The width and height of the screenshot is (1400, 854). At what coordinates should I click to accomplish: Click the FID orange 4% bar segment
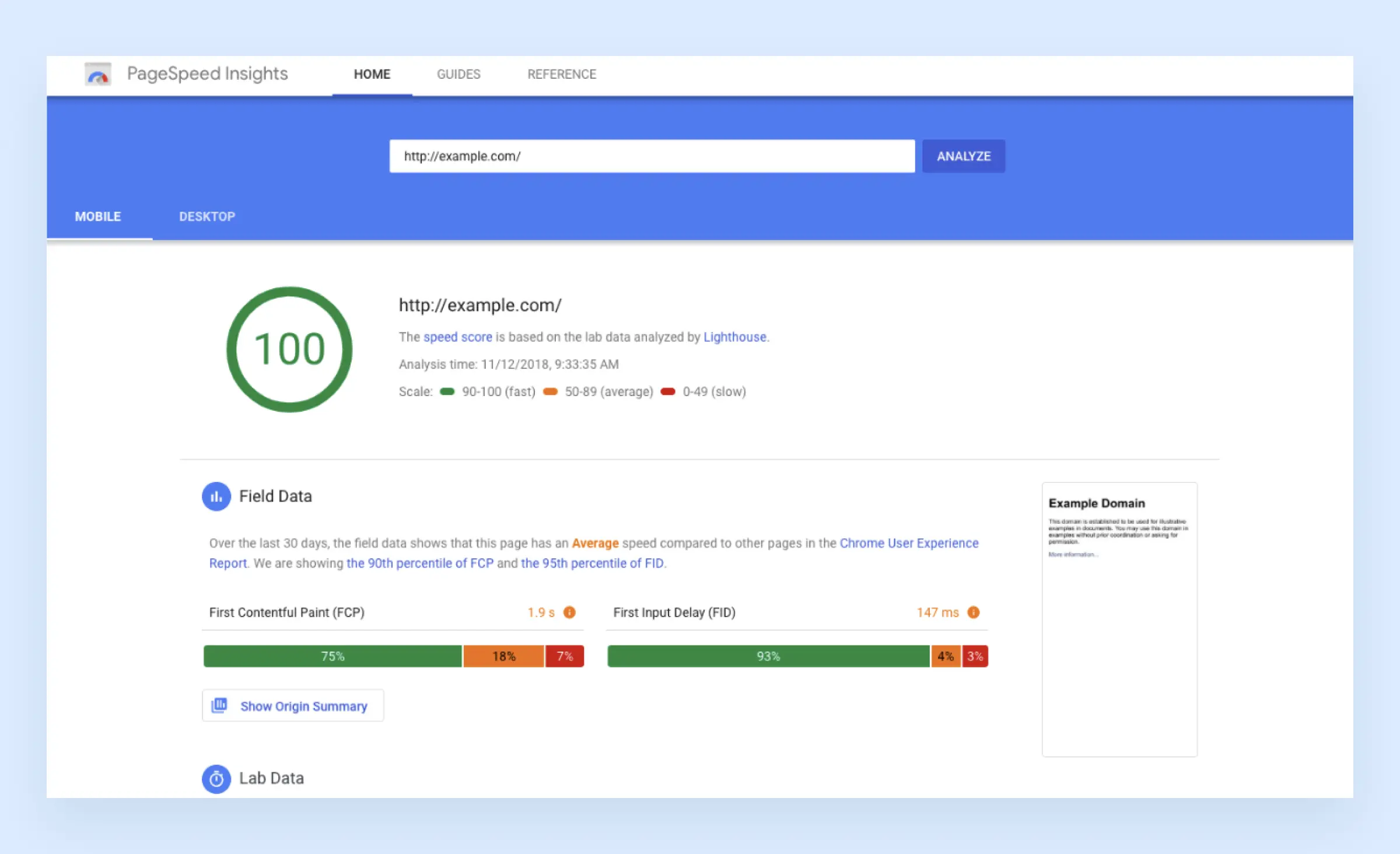coord(946,656)
